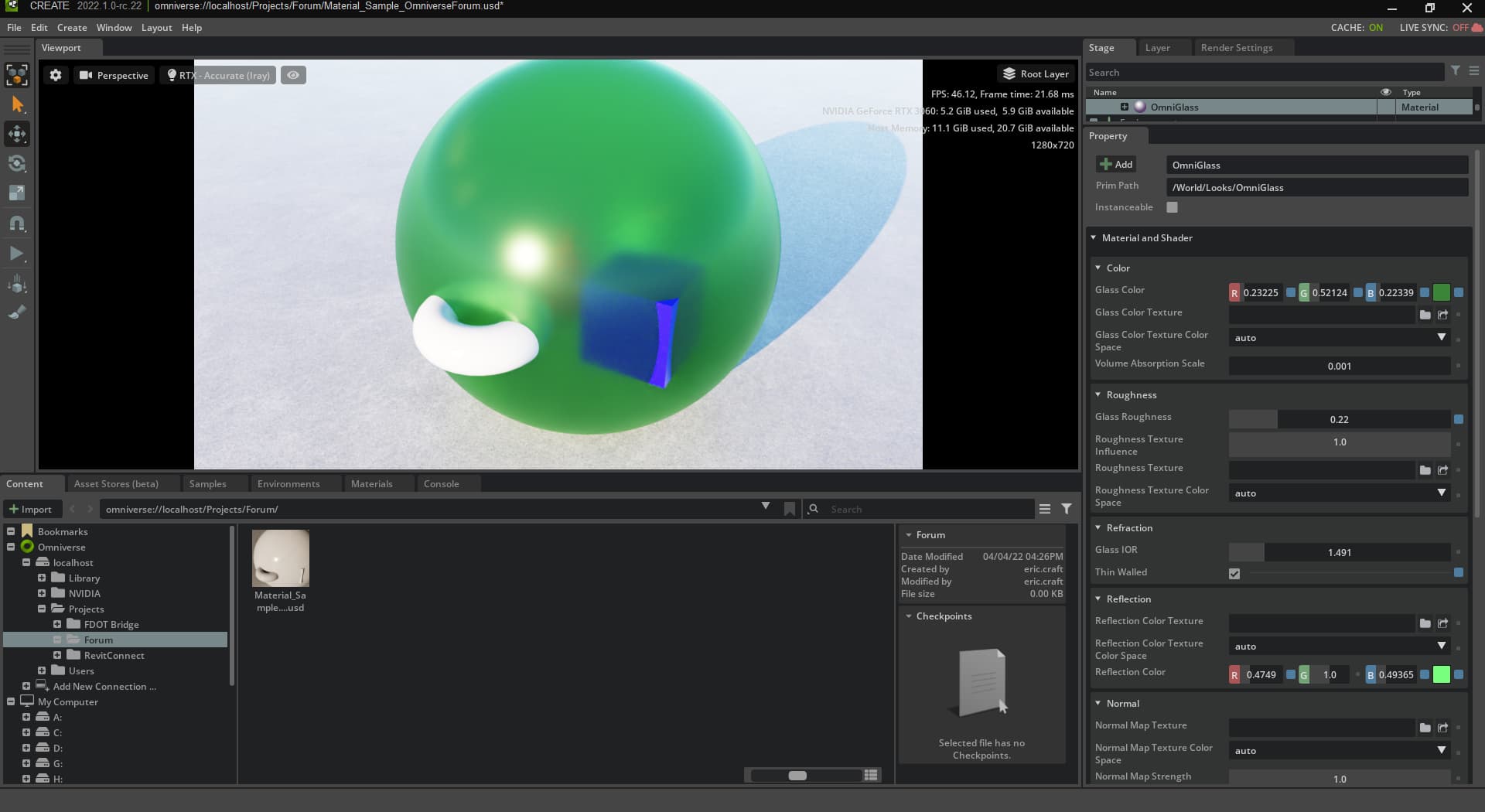
Task: Collapse the Checkpoints panel
Action: point(909,616)
